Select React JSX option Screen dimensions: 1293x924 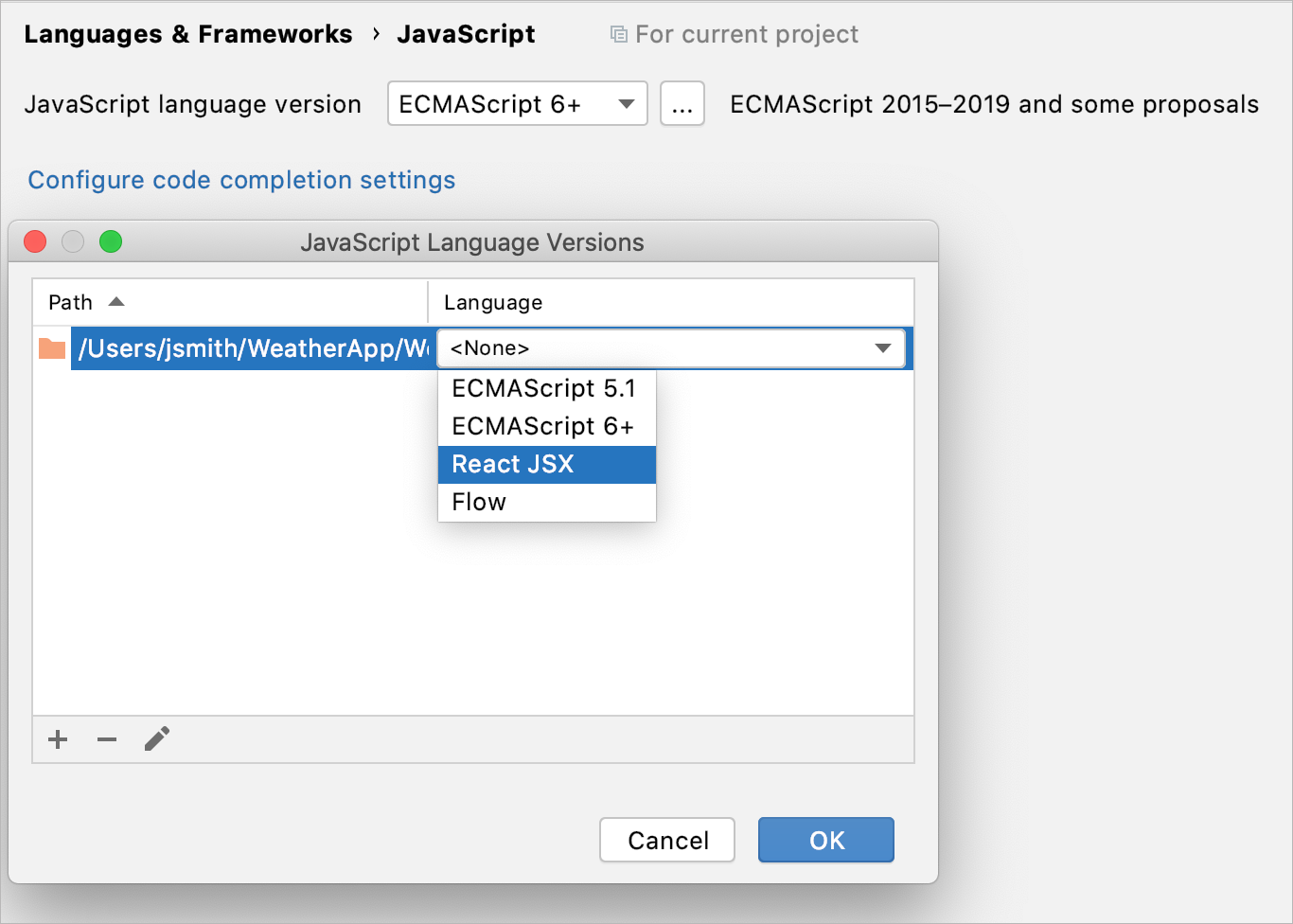(547, 464)
